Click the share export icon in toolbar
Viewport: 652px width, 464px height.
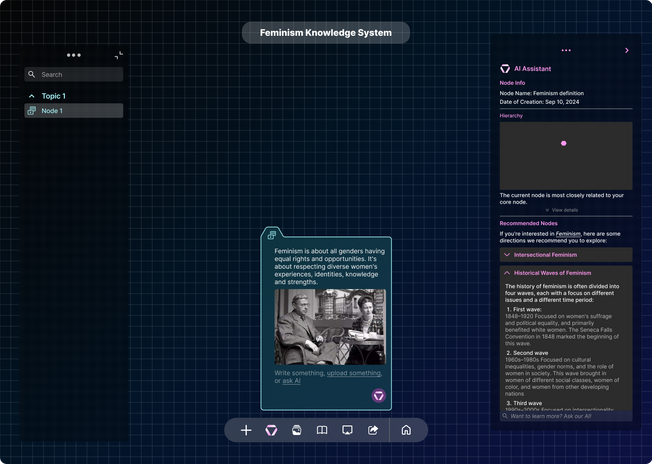pos(373,430)
